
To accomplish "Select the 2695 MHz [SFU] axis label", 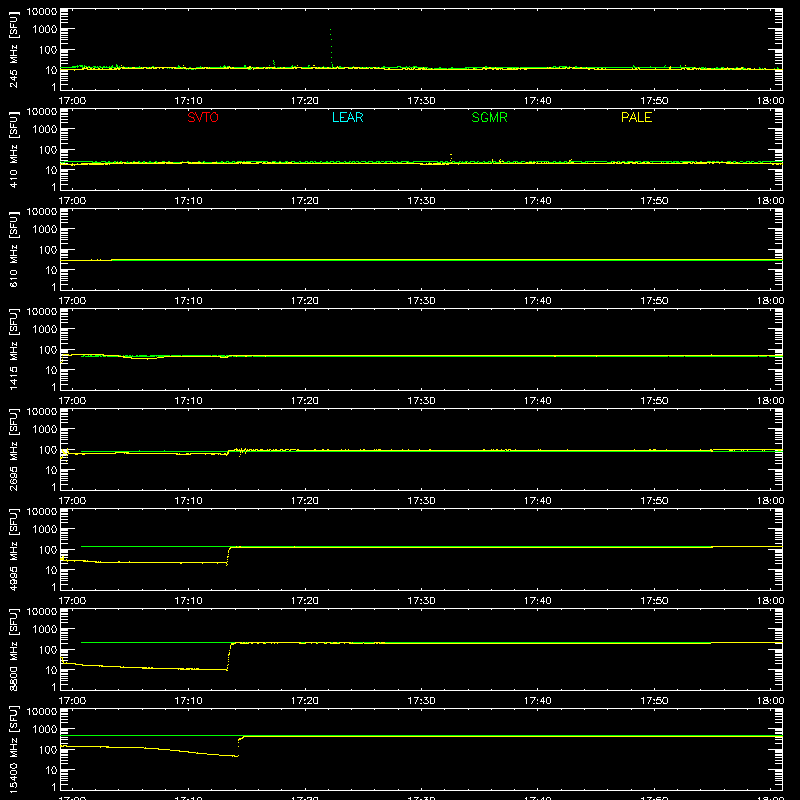I will click(14, 449).
